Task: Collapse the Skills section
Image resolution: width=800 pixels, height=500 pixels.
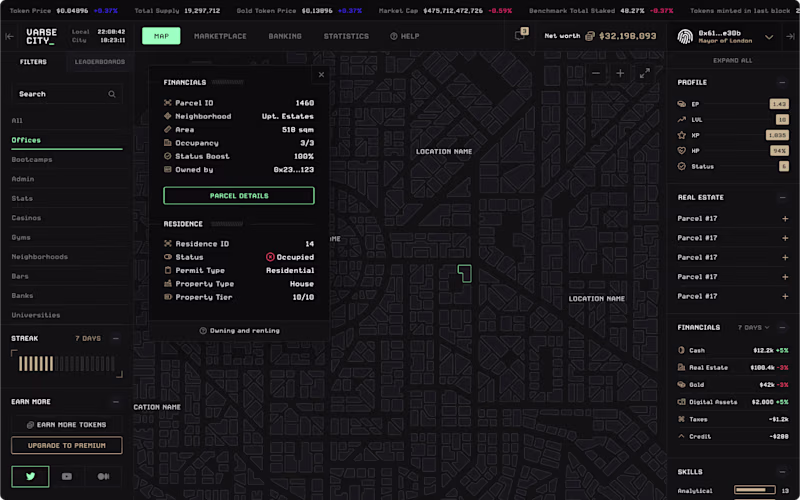Action: pos(782,472)
